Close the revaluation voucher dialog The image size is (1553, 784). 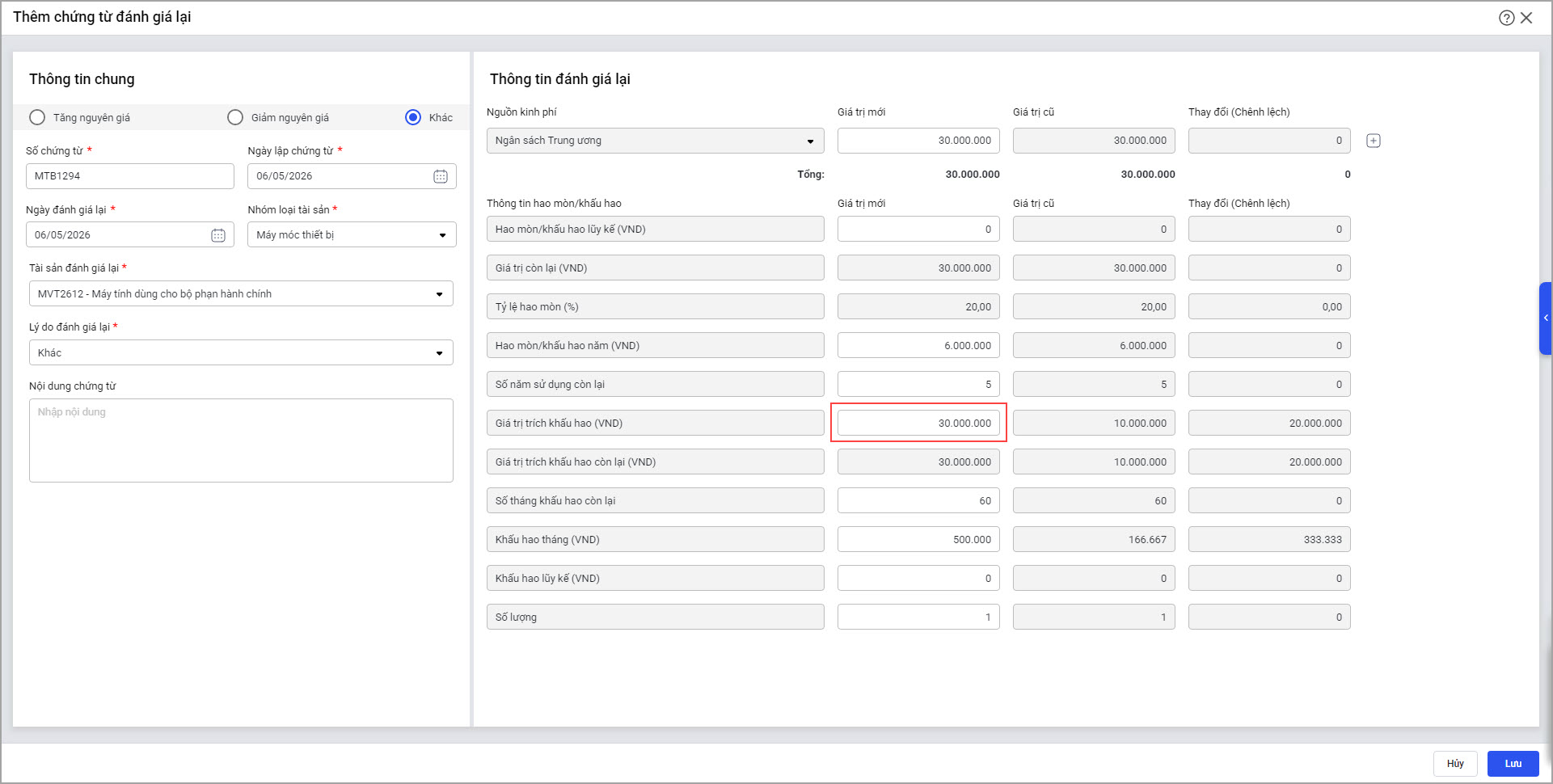coord(1526,18)
